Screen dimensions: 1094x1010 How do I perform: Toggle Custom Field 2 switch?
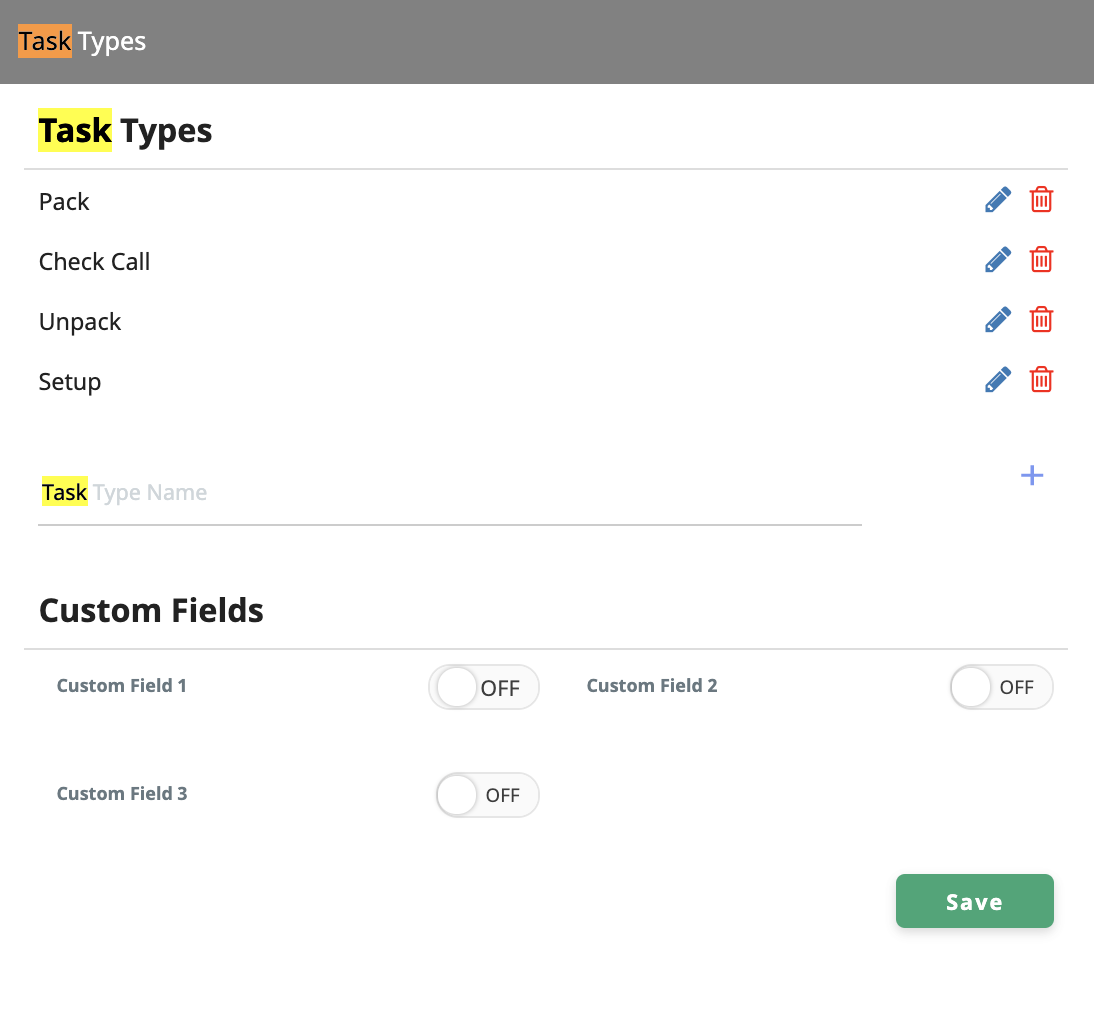(1001, 687)
